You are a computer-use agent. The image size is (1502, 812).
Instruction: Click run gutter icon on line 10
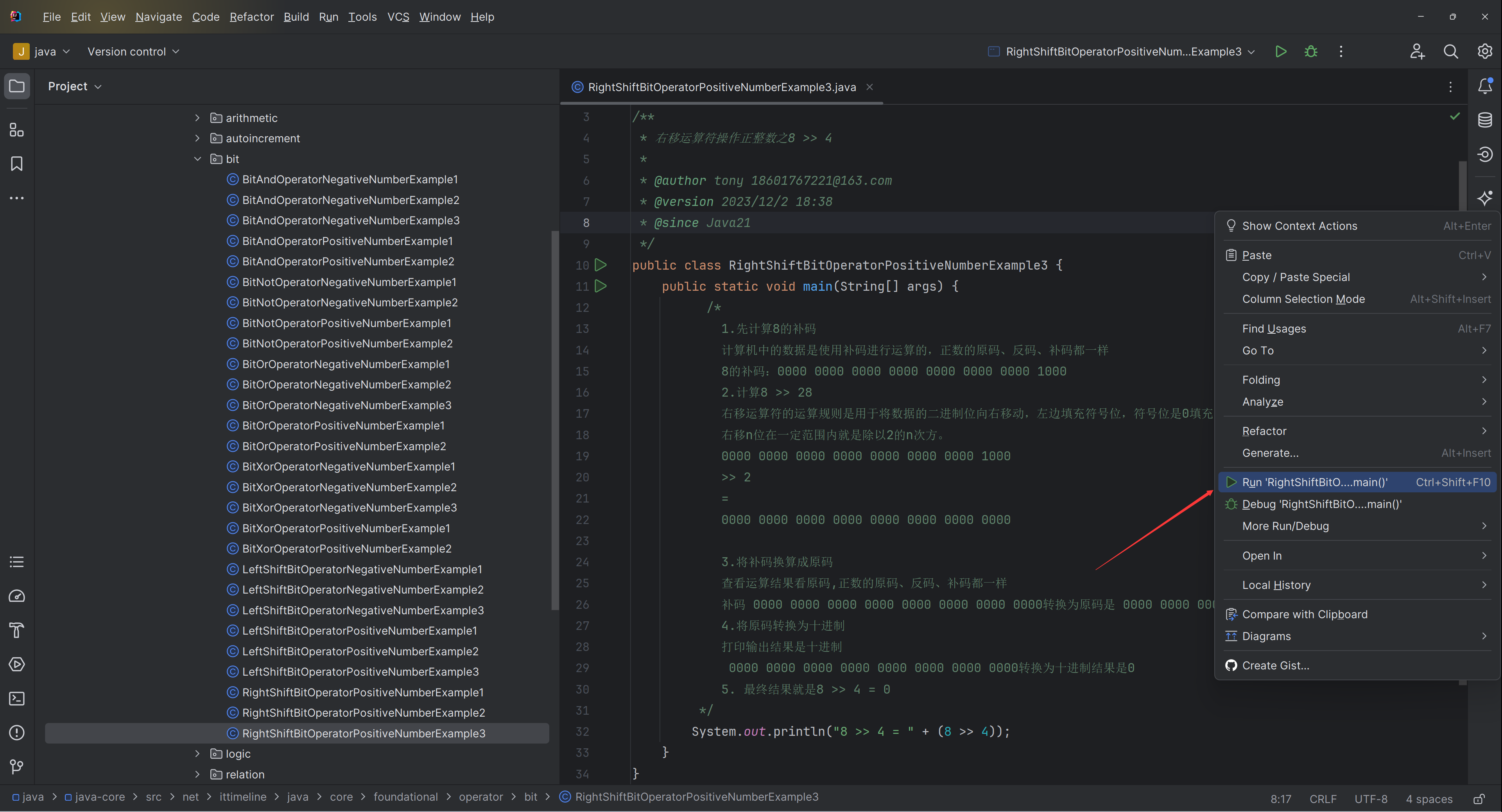tap(600, 265)
